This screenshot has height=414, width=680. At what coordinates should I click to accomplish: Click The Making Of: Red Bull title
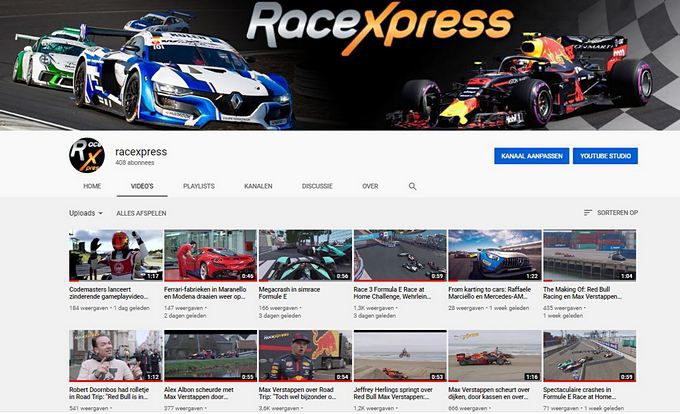click(588, 291)
